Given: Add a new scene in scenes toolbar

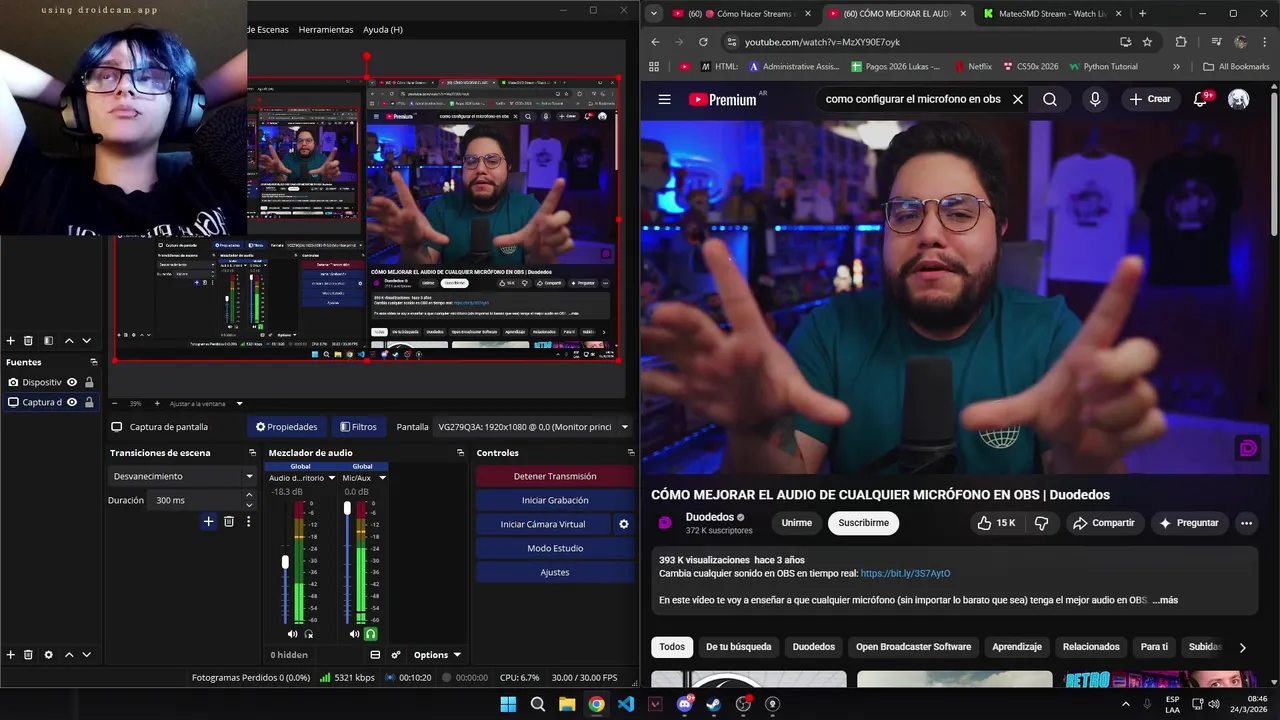Looking at the screenshot, I should pos(11,341).
